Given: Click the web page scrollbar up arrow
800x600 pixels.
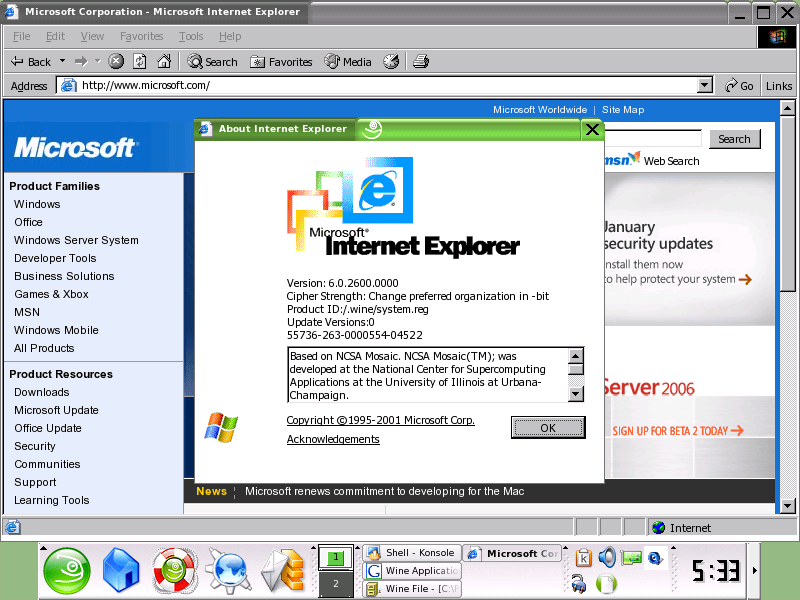Looking at the screenshot, I should point(787,108).
